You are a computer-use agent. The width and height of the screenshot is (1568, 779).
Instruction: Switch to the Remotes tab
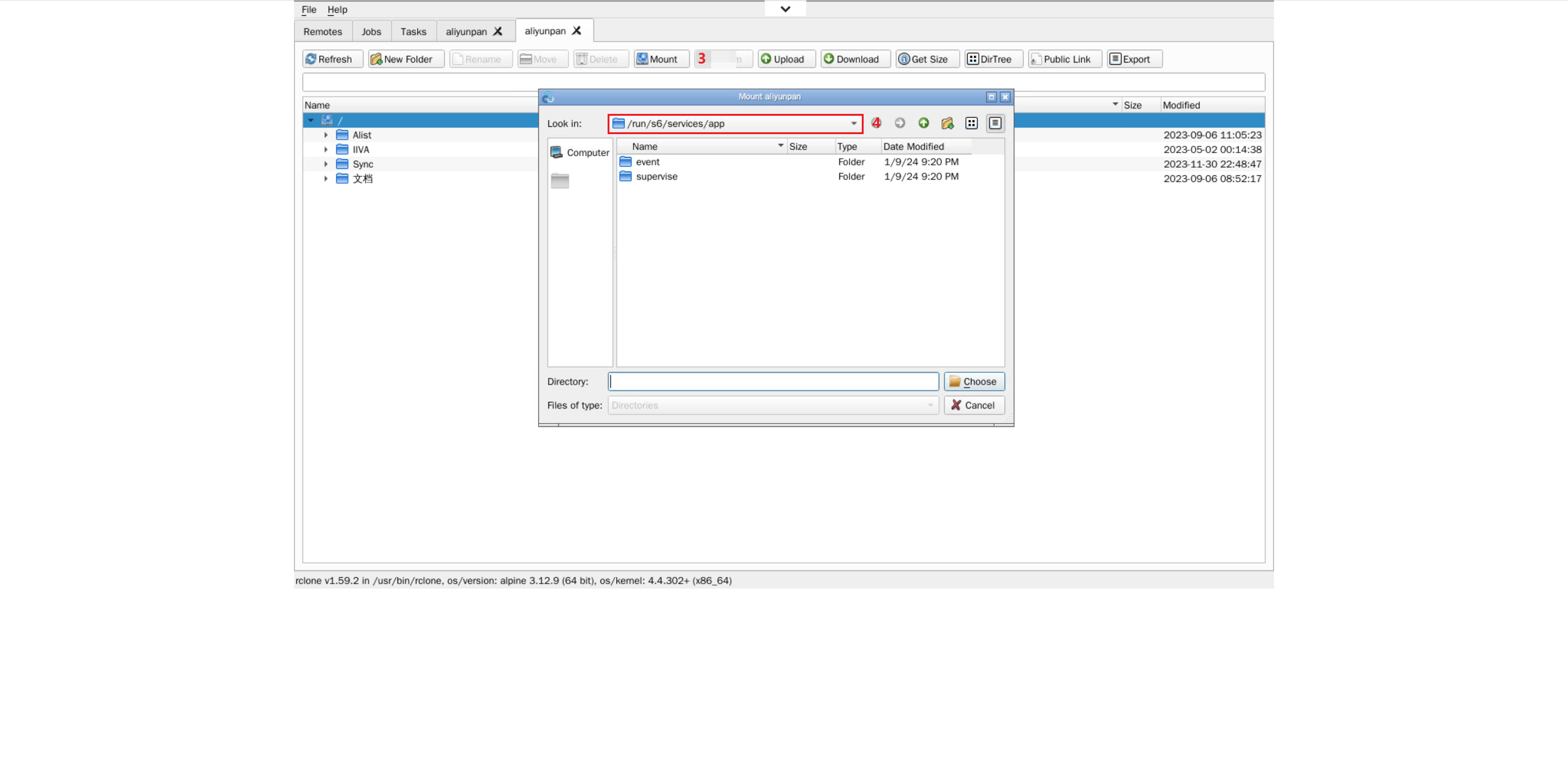coord(323,31)
